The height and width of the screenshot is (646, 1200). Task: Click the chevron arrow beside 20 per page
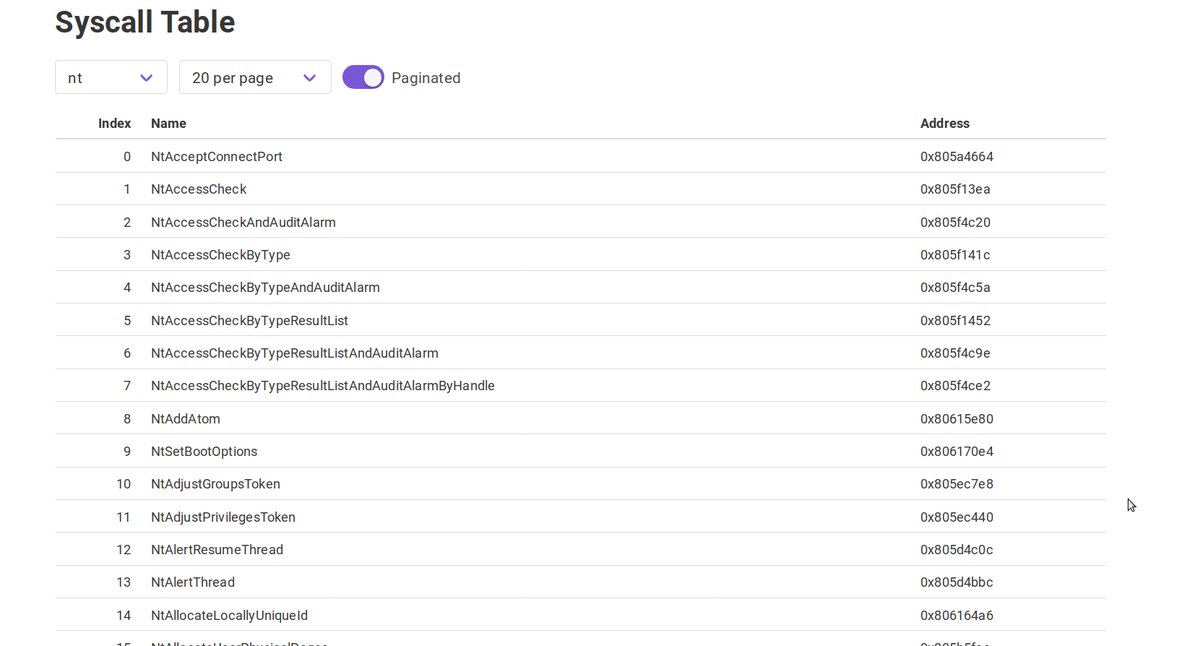pos(310,78)
